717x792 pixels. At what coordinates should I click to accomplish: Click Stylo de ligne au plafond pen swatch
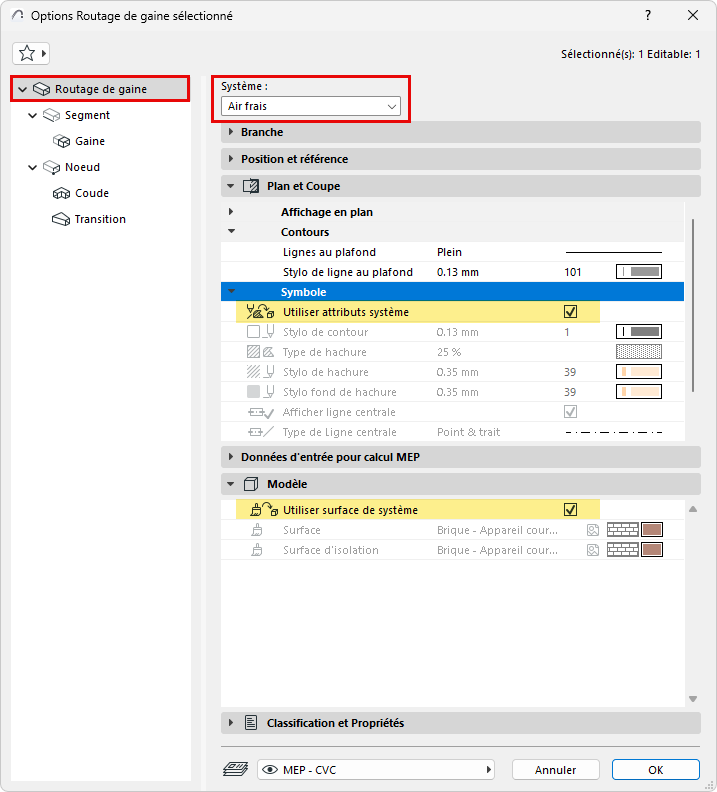[x=639, y=272]
